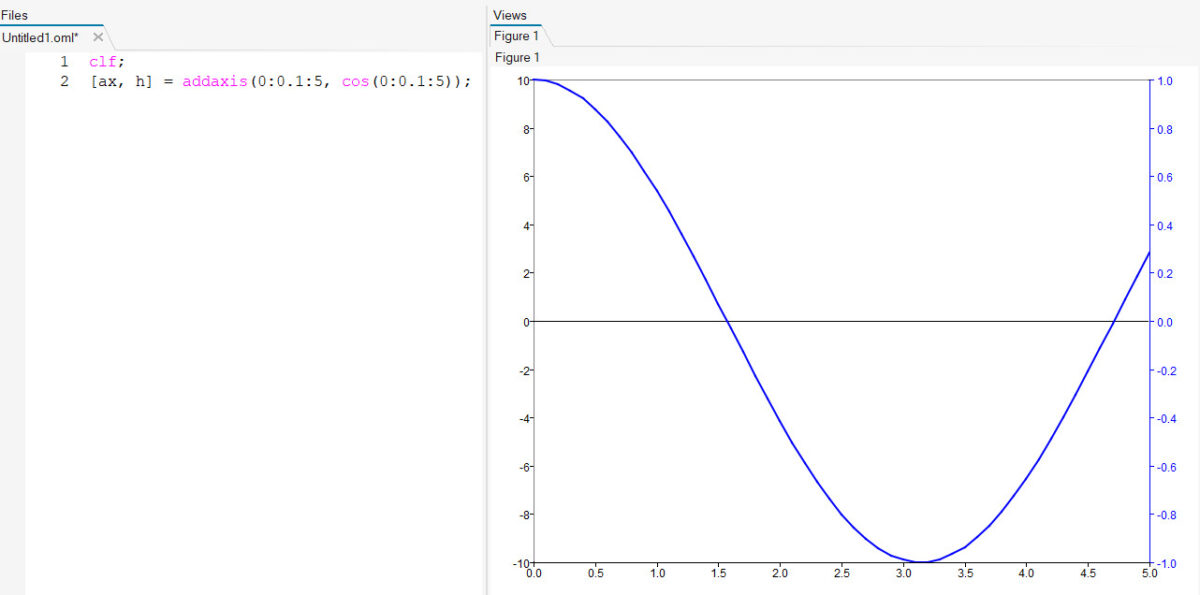Click the [ax, h] output variables text
Screen dimensions: 1200x595
point(124,81)
